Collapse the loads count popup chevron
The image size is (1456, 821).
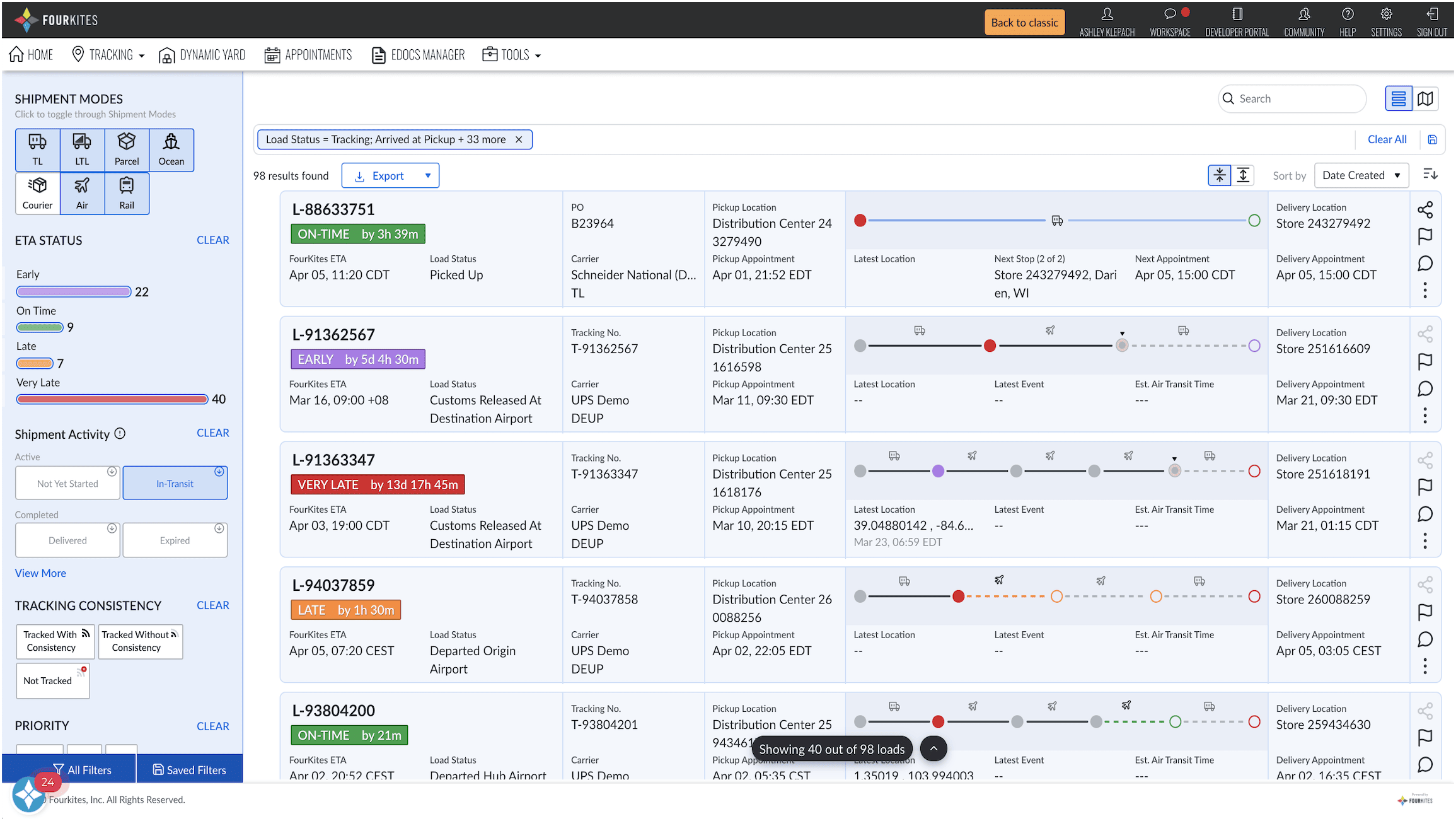[x=933, y=748]
